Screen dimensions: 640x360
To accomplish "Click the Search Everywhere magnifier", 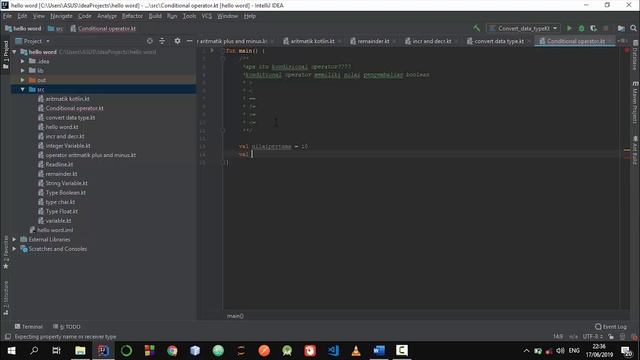I will click(x=633, y=28).
